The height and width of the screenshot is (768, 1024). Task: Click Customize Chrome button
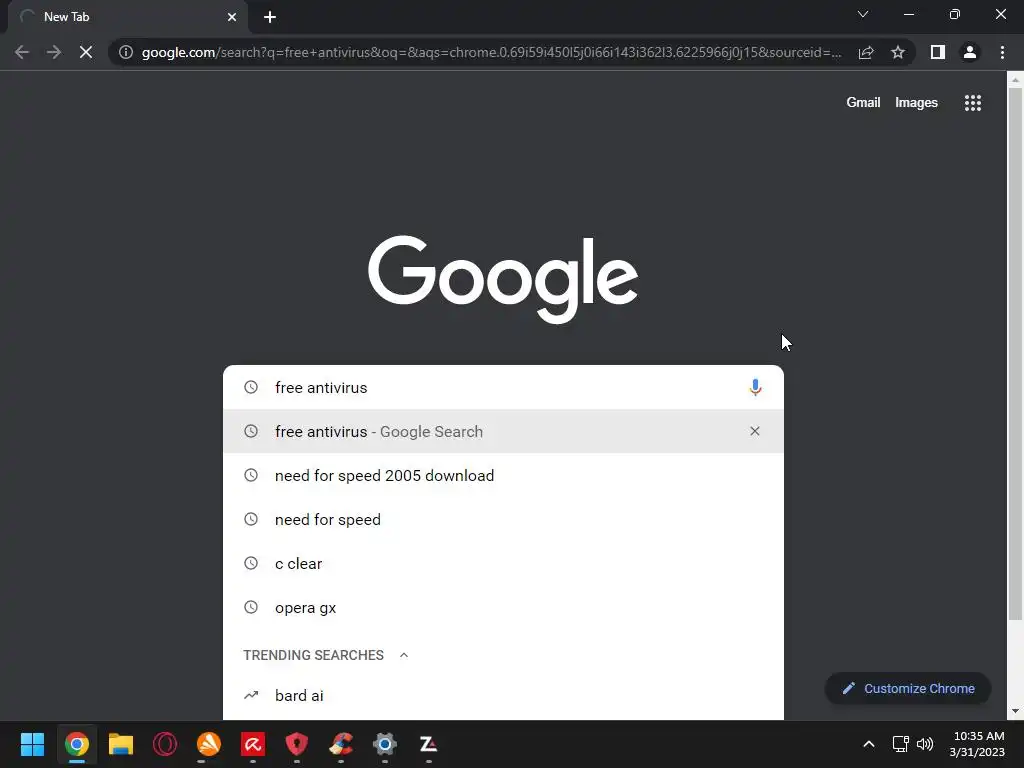[908, 688]
